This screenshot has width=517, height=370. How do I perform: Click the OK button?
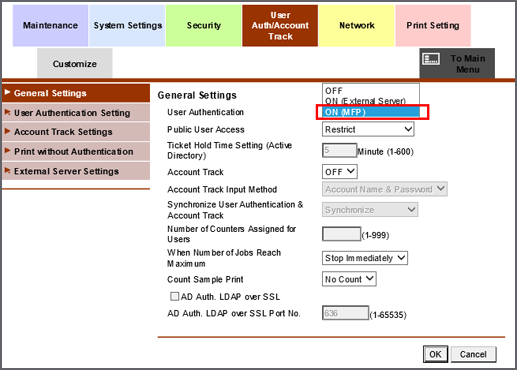click(x=435, y=354)
